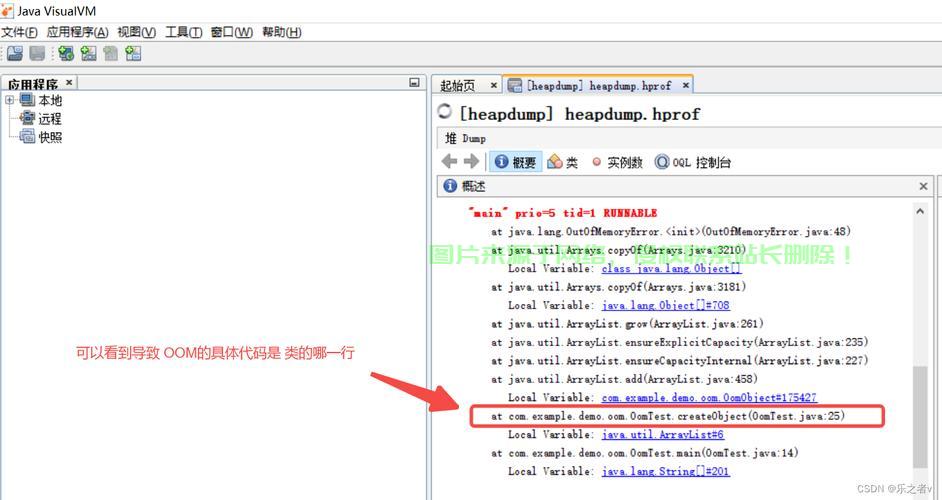
Task: Click the scrollbar up arrow
Action: tap(920, 211)
